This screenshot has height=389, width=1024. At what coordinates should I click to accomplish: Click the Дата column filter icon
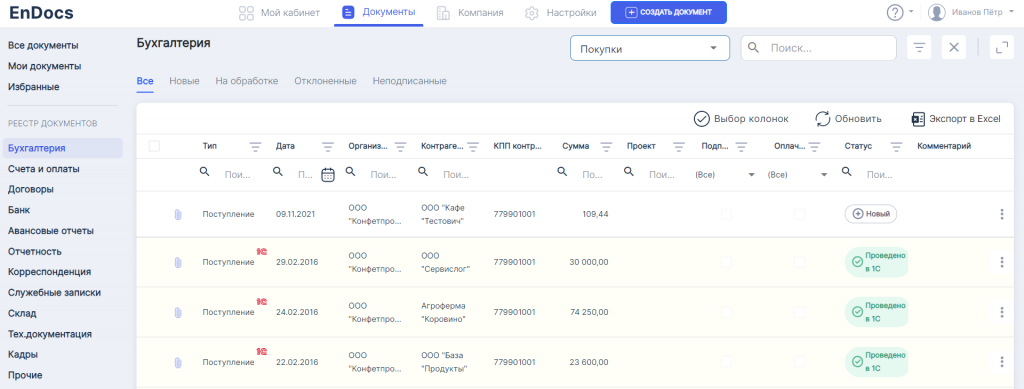(328, 147)
